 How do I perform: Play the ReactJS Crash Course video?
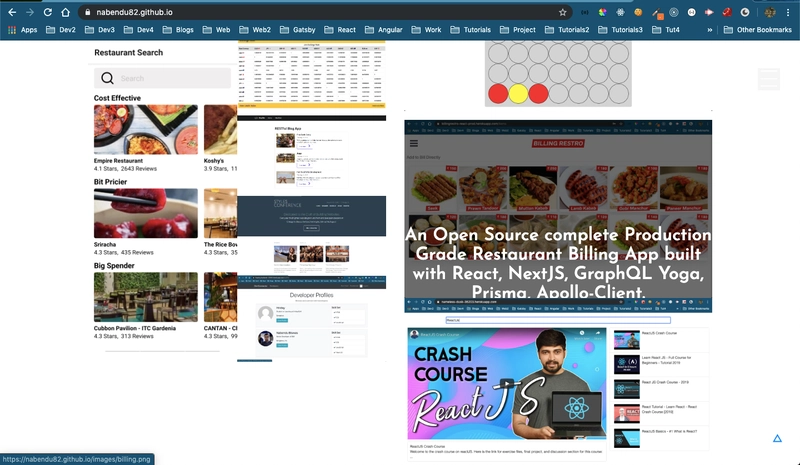coord(507,384)
